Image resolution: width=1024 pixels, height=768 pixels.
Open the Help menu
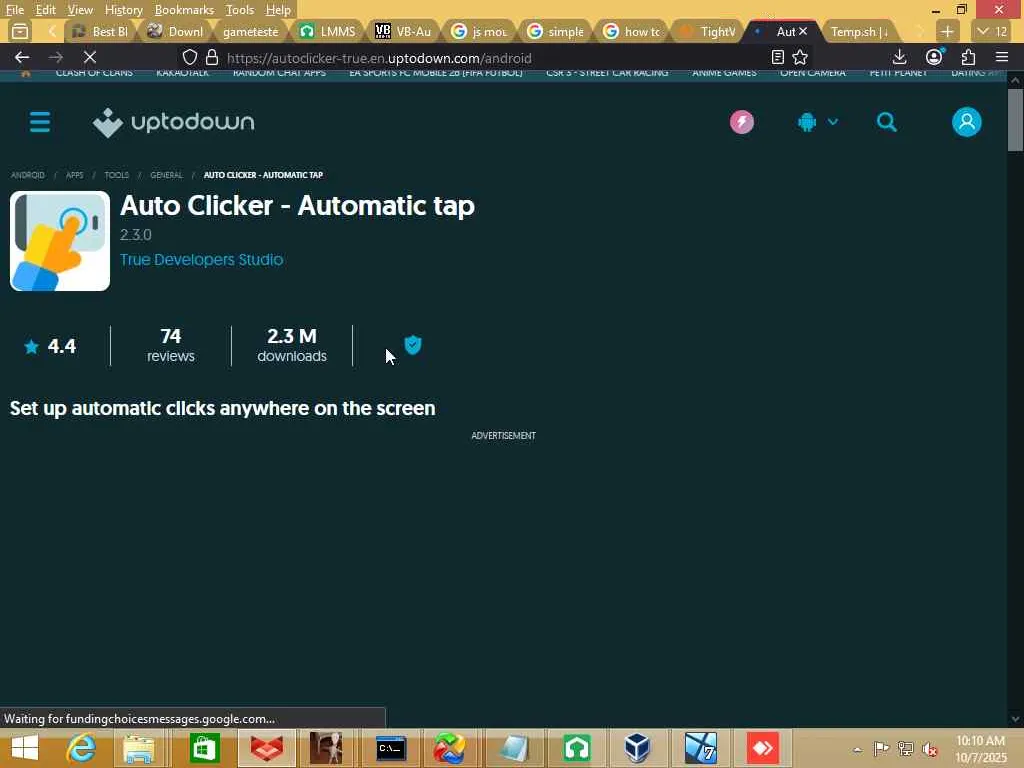pyautogui.click(x=278, y=10)
